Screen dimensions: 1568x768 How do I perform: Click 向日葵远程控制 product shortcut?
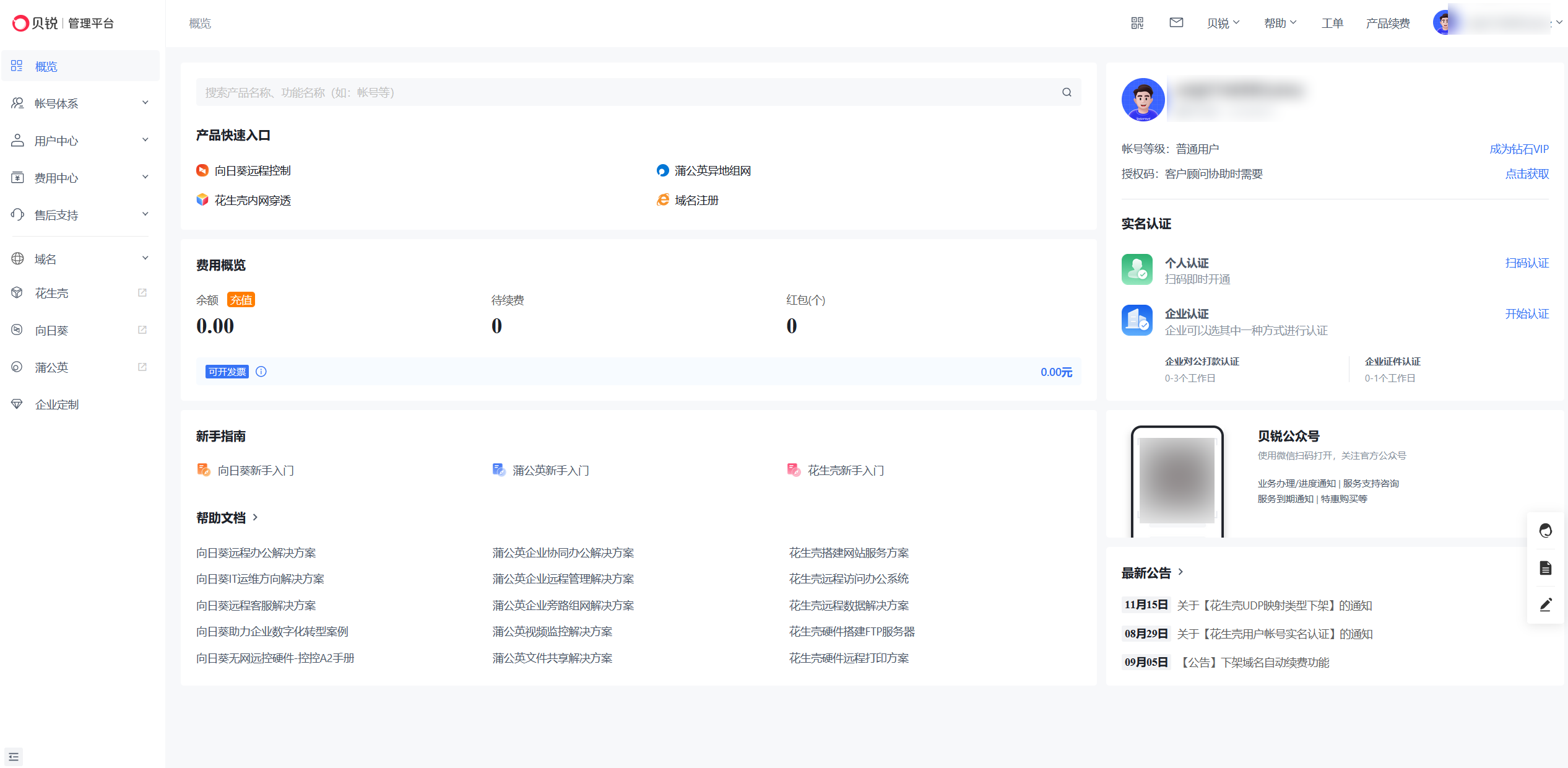252,171
